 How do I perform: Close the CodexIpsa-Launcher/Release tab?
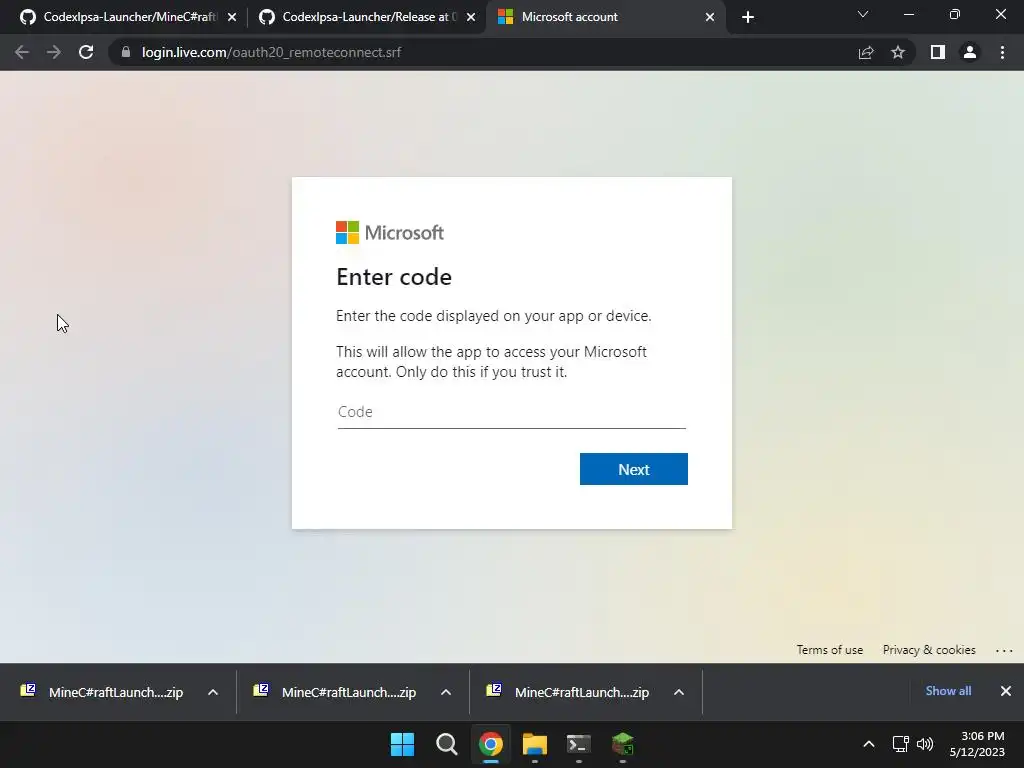471,18
